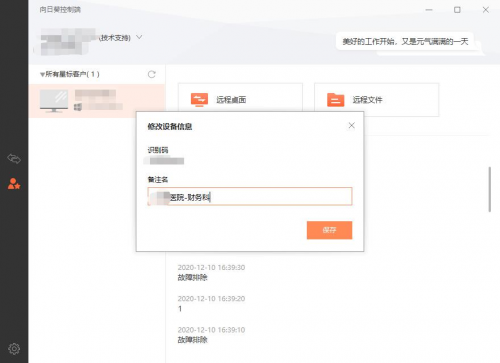The height and width of the screenshot is (363, 500).
Task: Click into the 备注名 input field
Action: click(250, 196)
